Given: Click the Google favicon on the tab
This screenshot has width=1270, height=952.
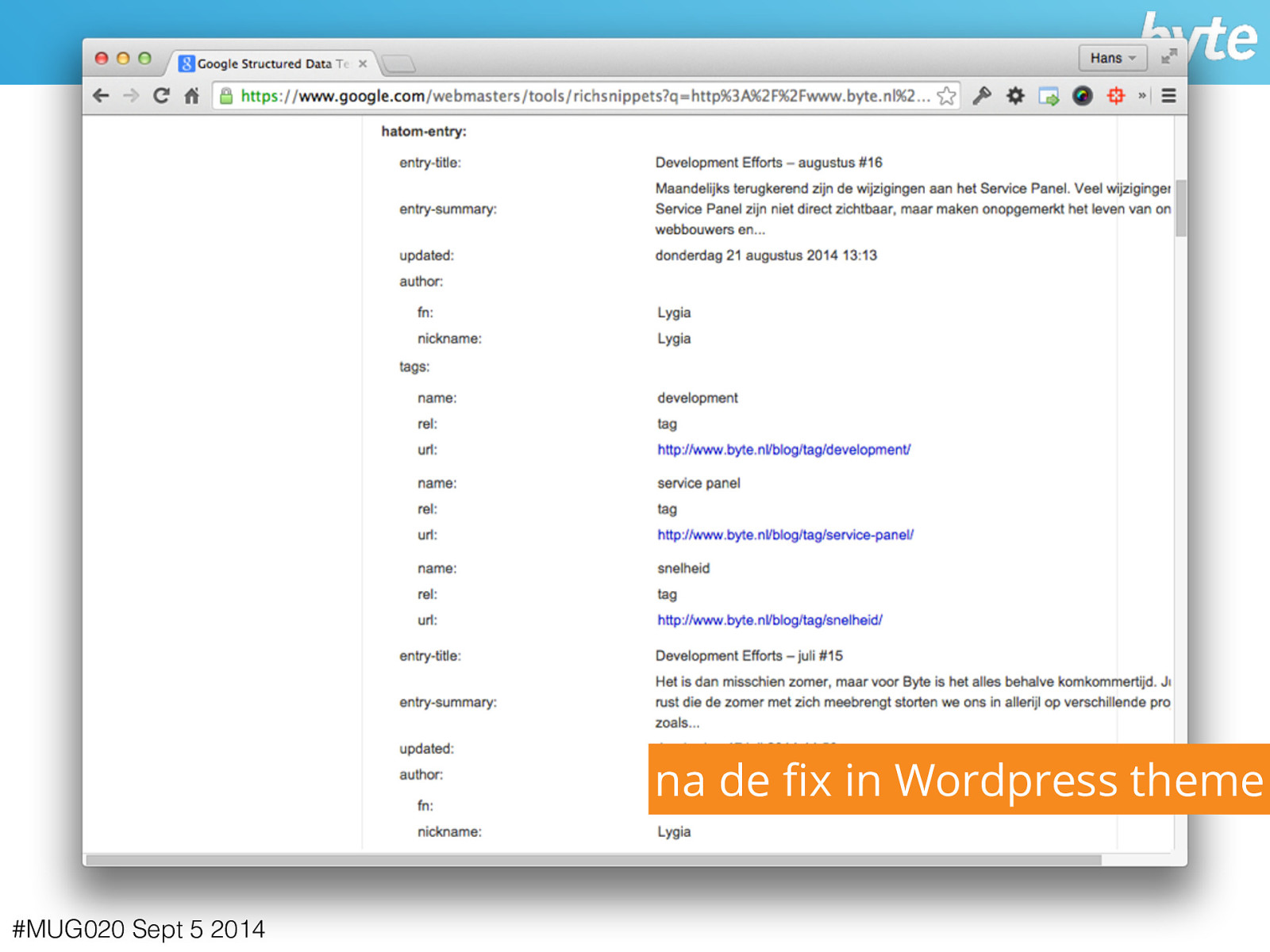Looking at the screenshot, I should point(187,63).
